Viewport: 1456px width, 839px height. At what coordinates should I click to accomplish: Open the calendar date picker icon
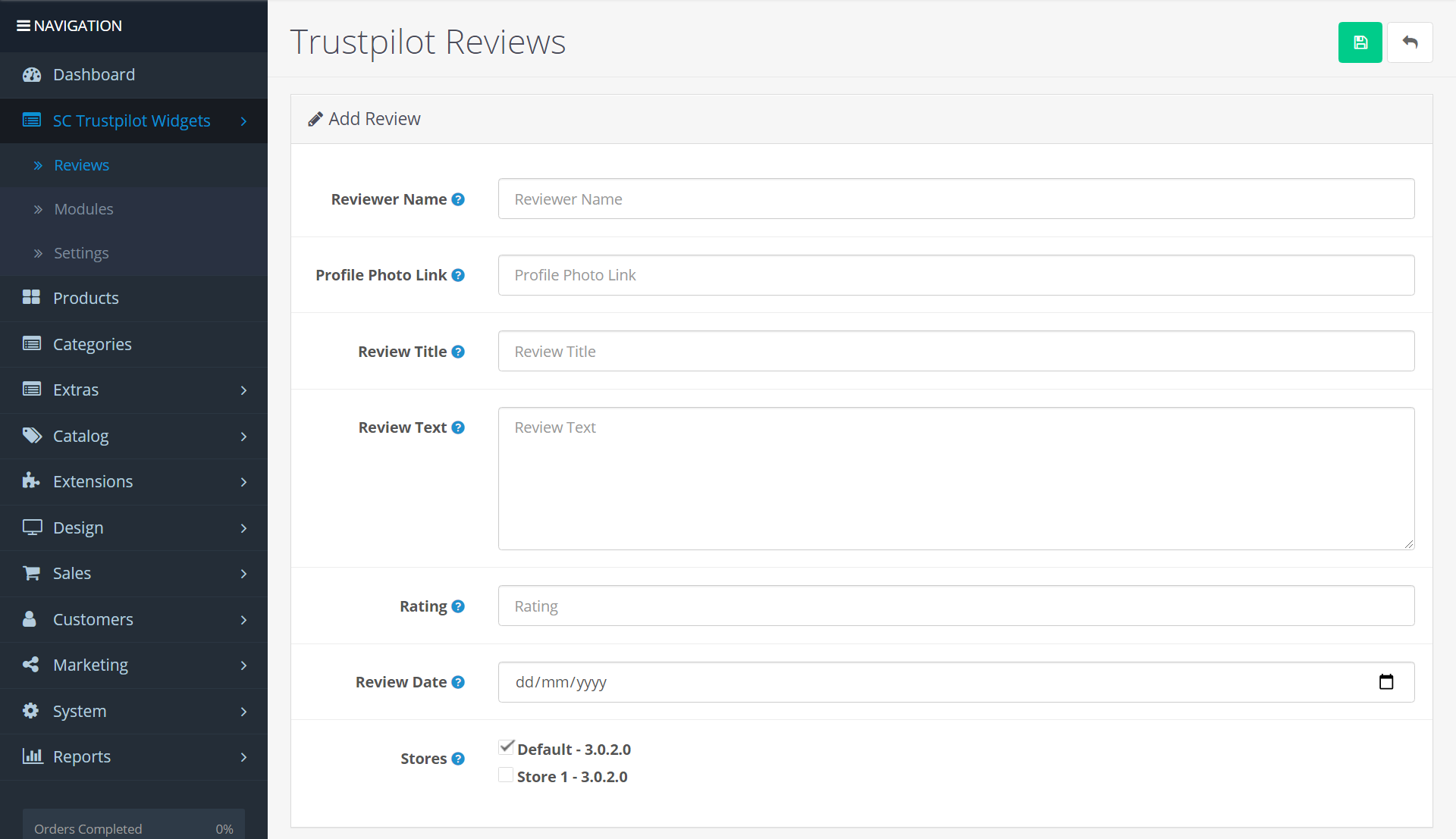point(1386,682)
